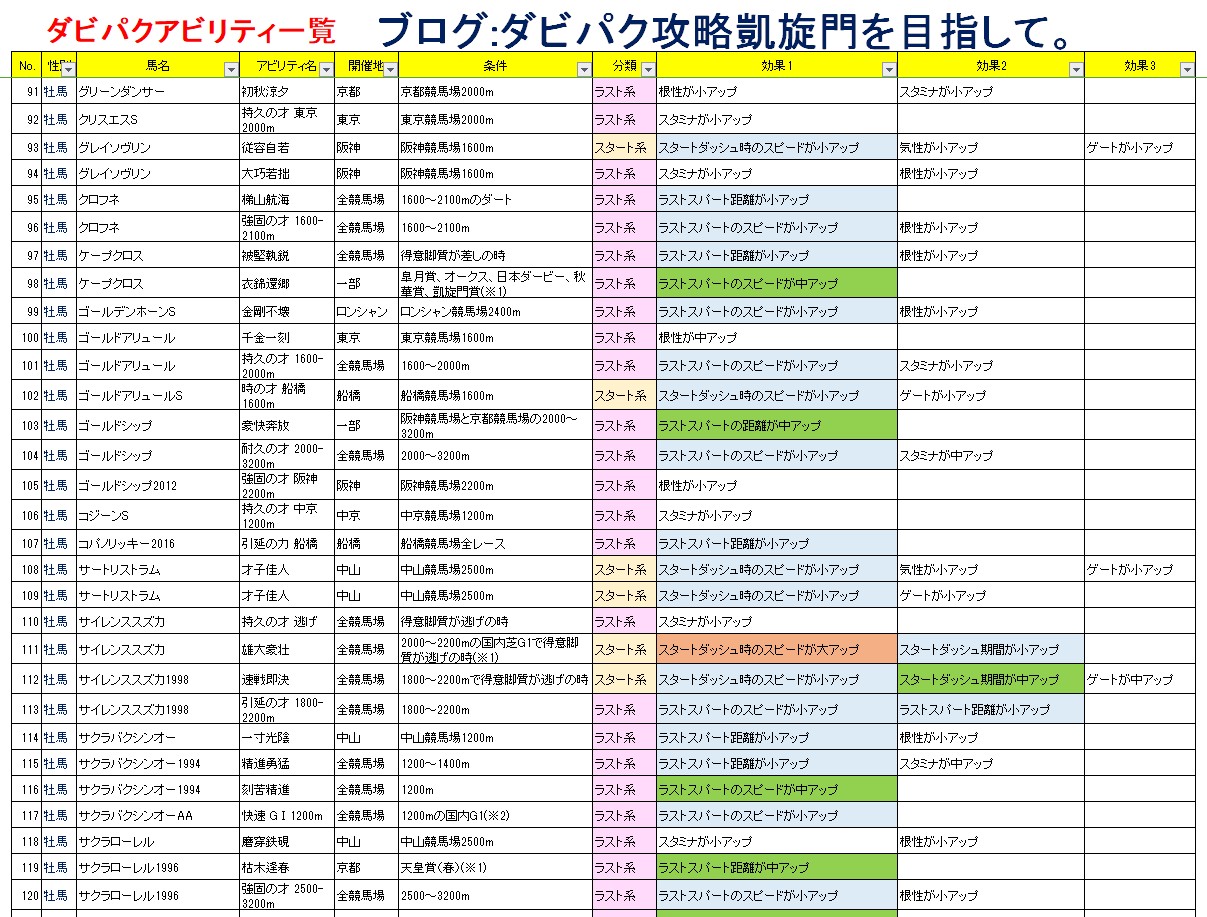Image resolution: width=1207 pixels, height=917 pixels.
Task: Select row number 91 cell
Action: (27, 91)
